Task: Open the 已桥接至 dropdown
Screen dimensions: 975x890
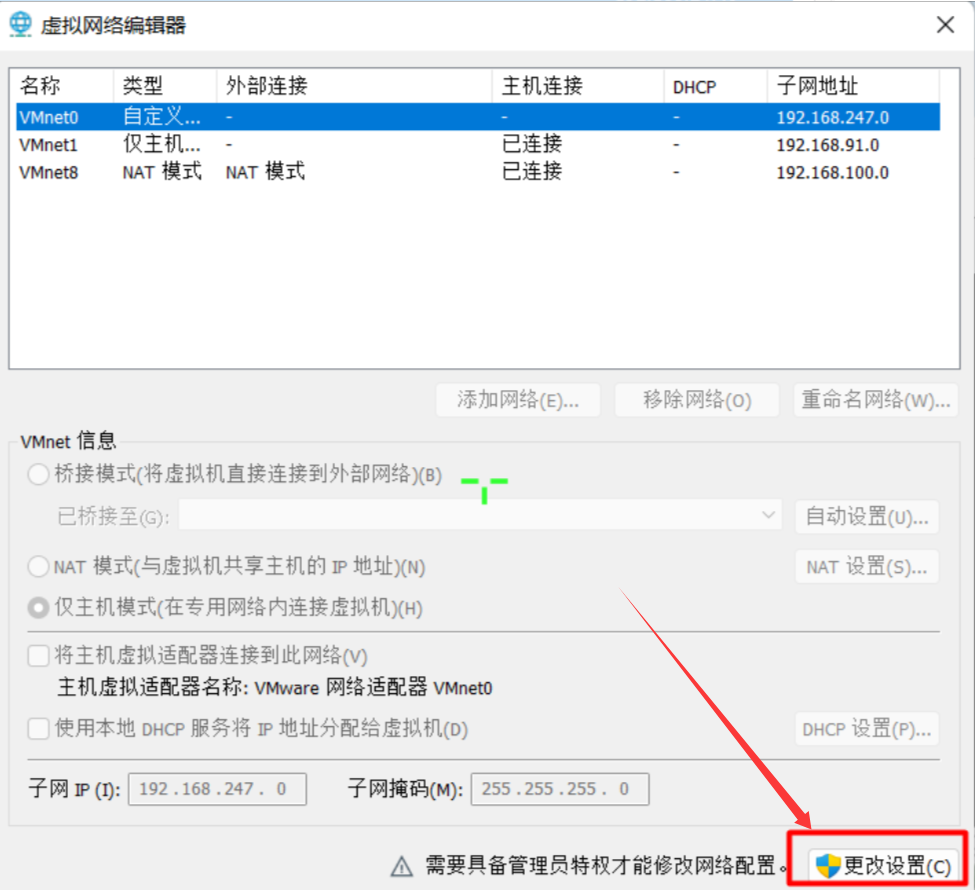Action: pyautogui.click(x=480, y=515)
